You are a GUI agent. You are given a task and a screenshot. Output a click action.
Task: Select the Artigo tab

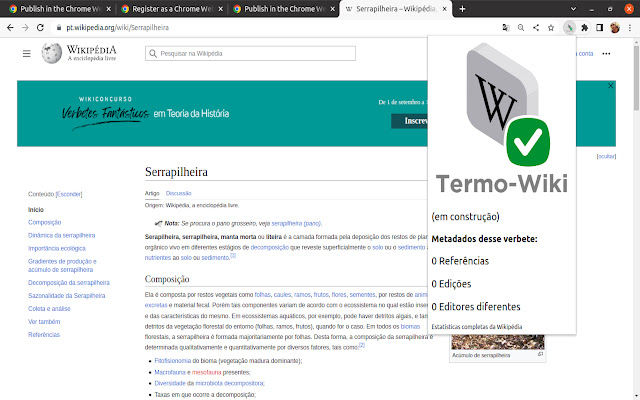[152, 193]
